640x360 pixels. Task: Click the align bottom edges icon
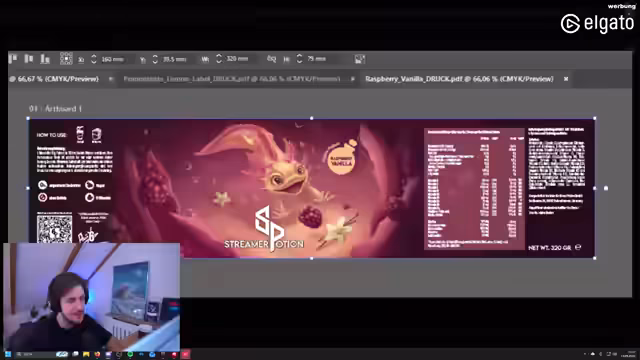pyautogui.click(x=45, y=59)
